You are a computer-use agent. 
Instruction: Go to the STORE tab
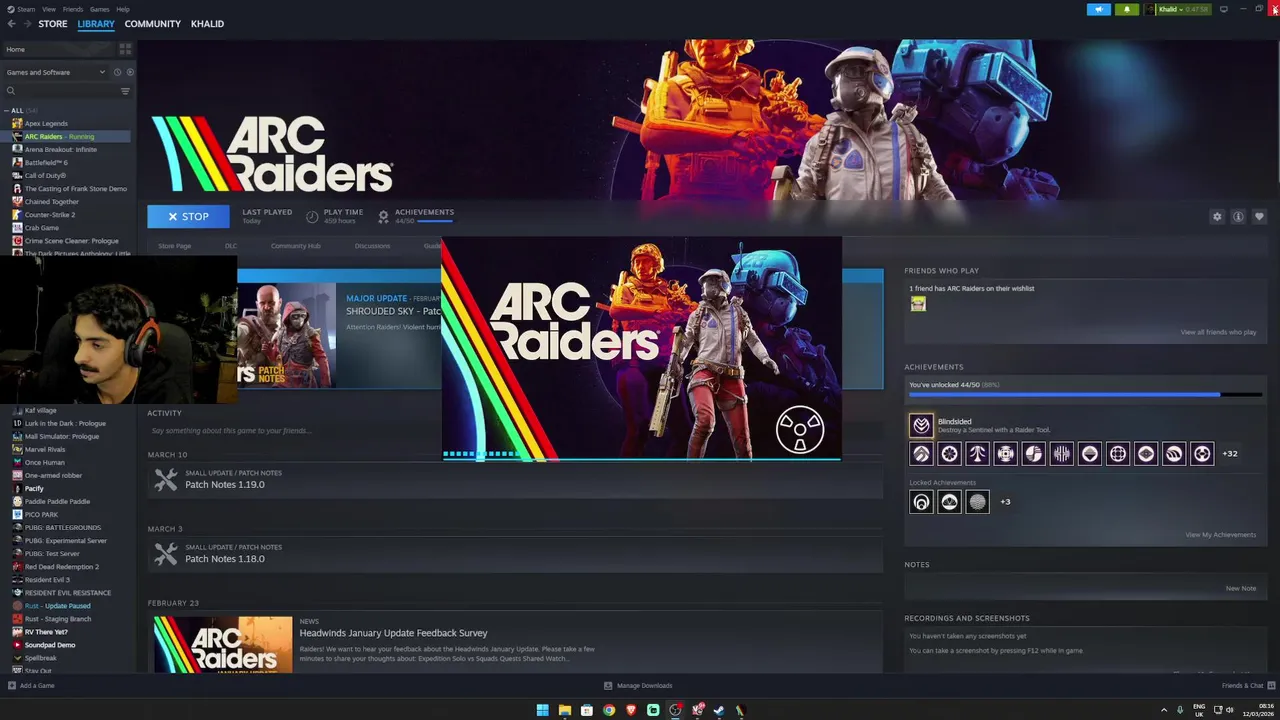[53, 24]
